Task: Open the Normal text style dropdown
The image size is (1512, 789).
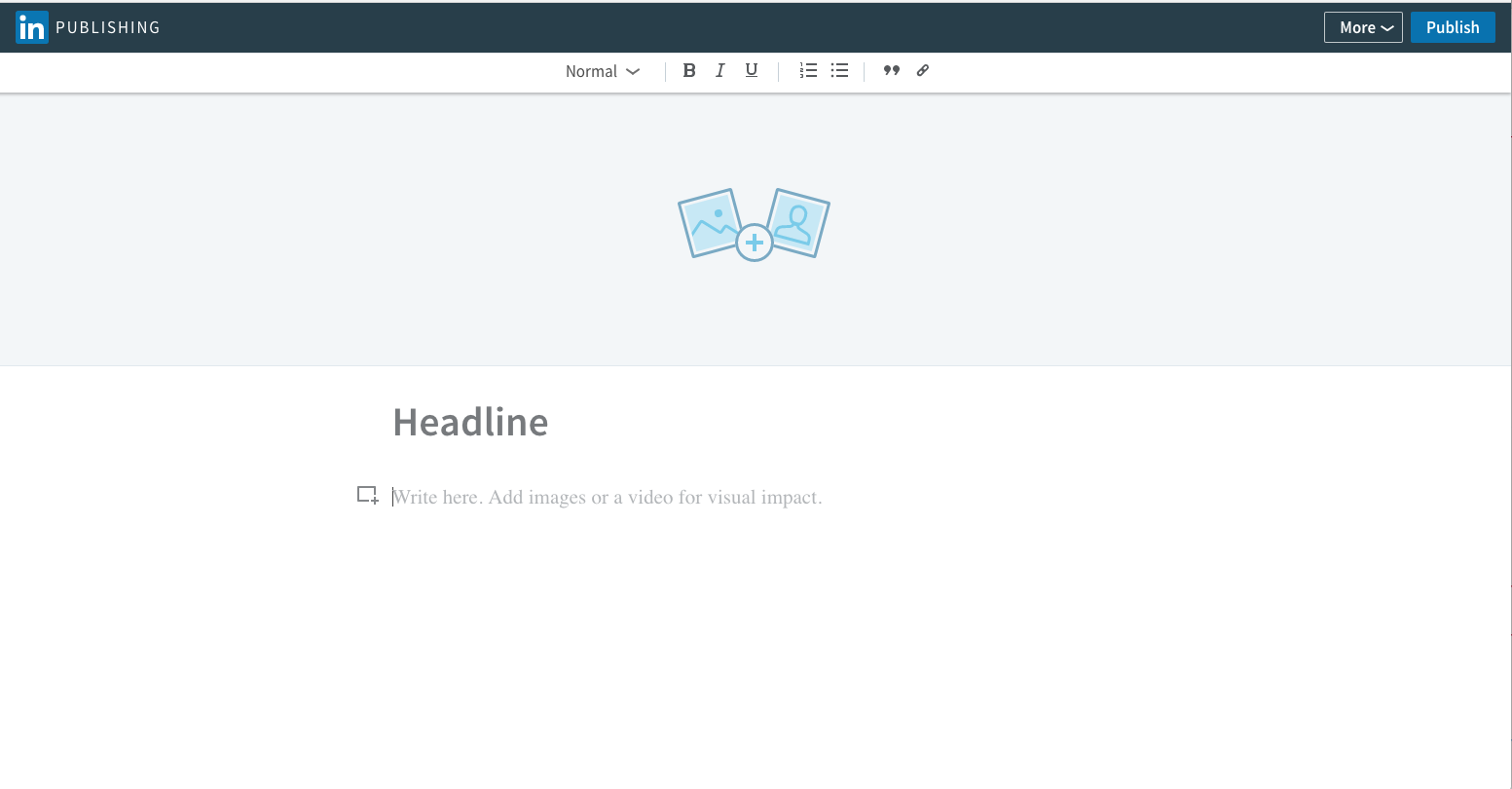Action: pyautogui.click(x=592, y=71)
